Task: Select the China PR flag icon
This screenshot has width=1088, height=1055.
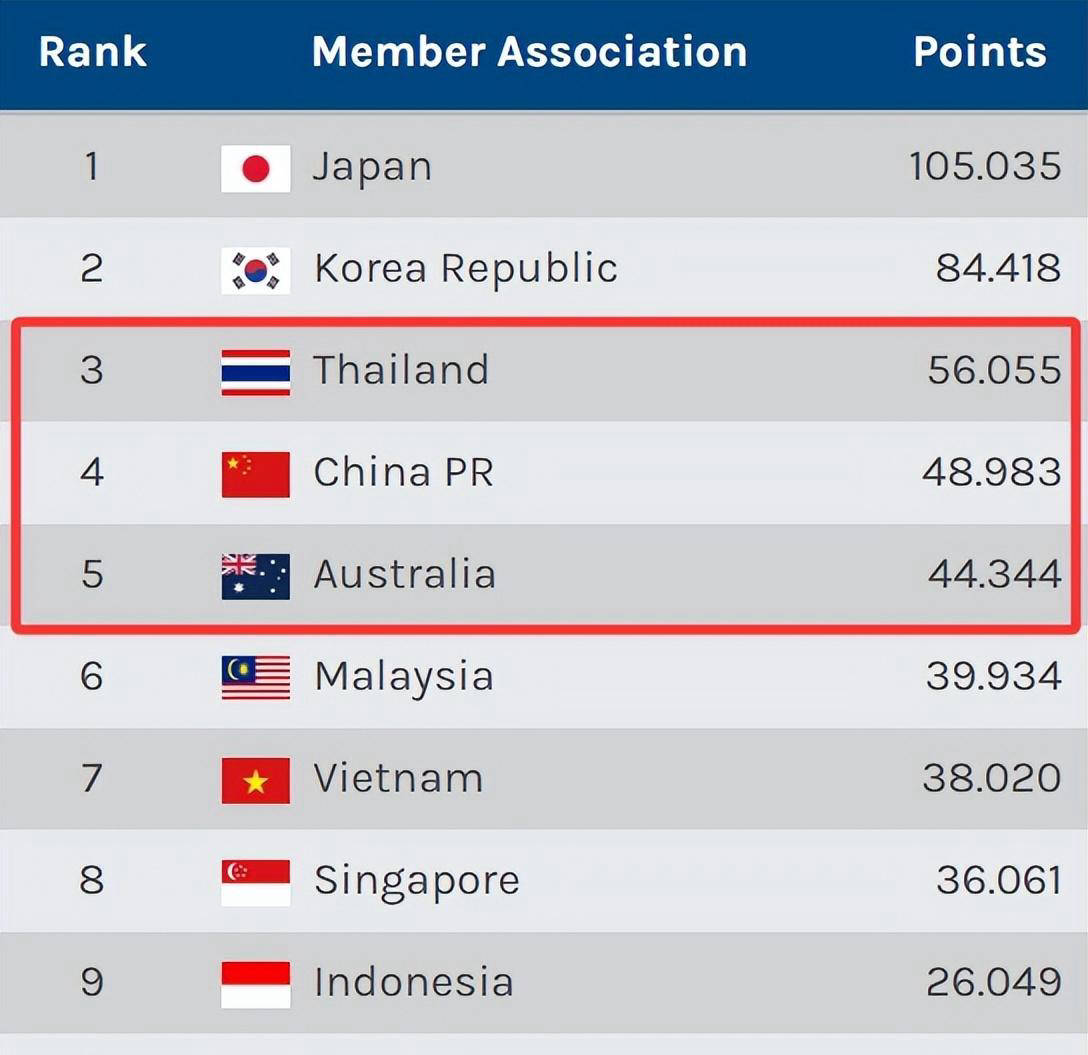Action: click(255, 474)
